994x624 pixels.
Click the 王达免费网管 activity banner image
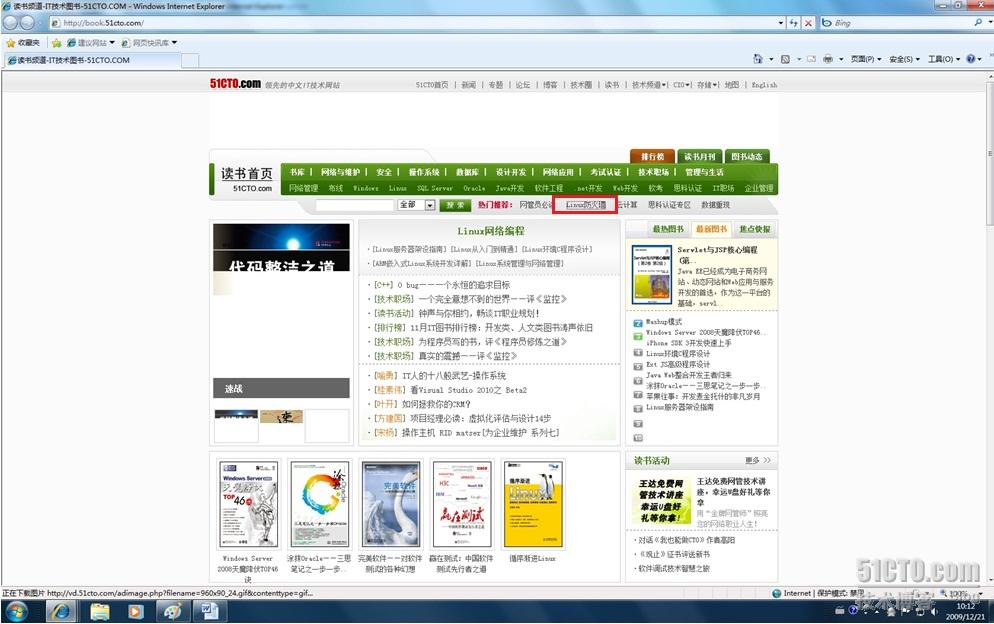coord(661,500)
